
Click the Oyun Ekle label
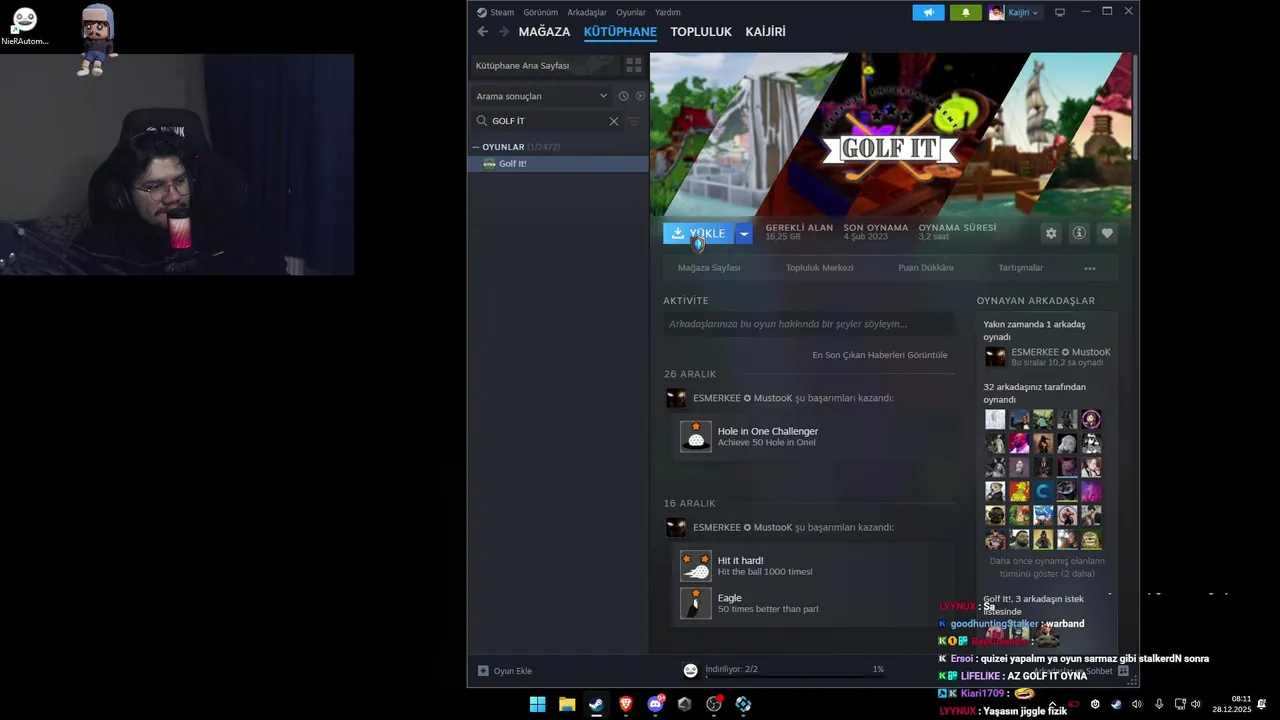click(x=513, y=671)
